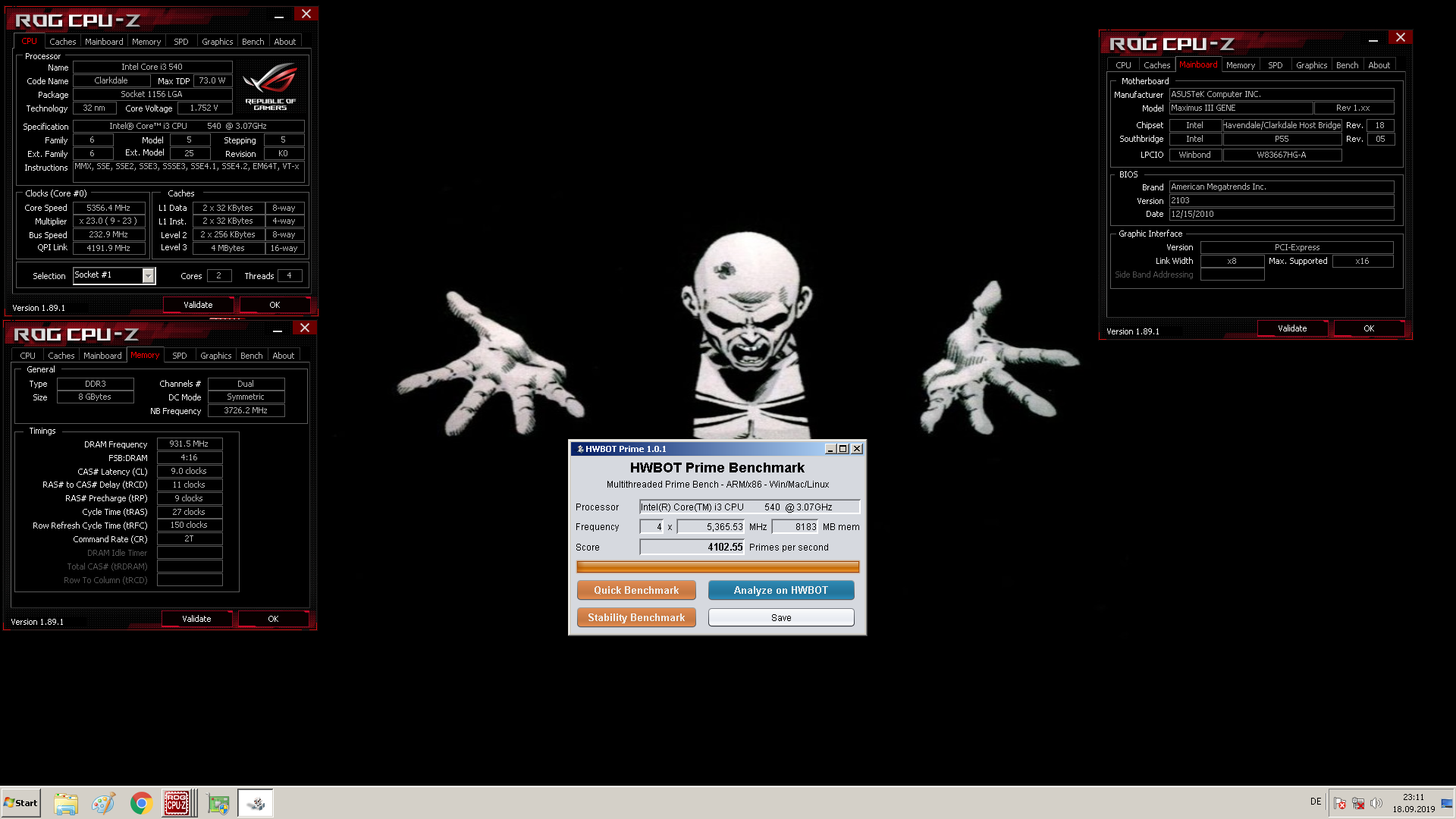
Task: Open Bench tab in the CPU window
Action: point(253,42)
